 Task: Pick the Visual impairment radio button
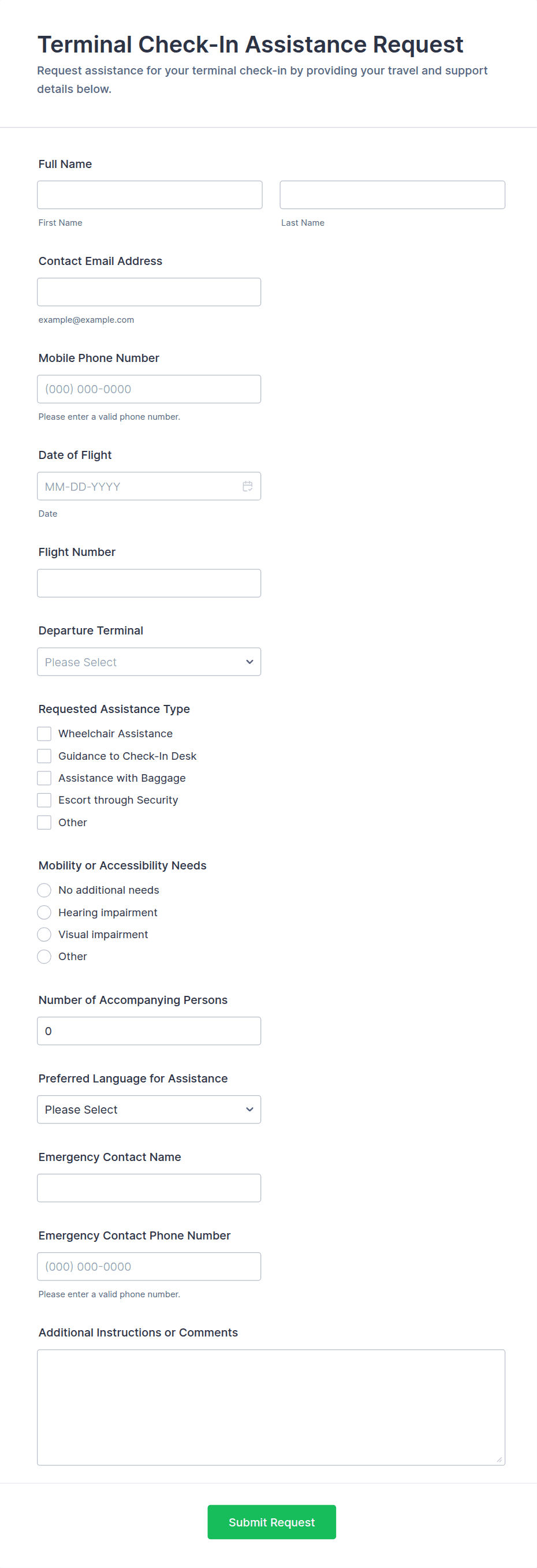click(x=44, y=934)
